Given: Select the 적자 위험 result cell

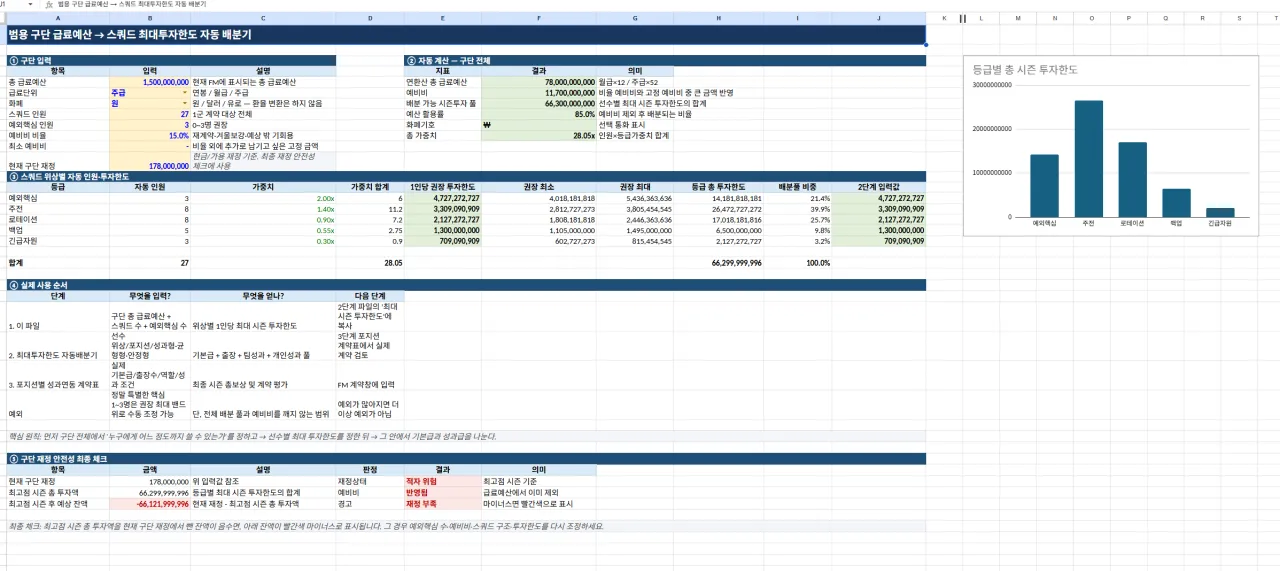Looking at the screenshot, I should [x=444, y=481].
